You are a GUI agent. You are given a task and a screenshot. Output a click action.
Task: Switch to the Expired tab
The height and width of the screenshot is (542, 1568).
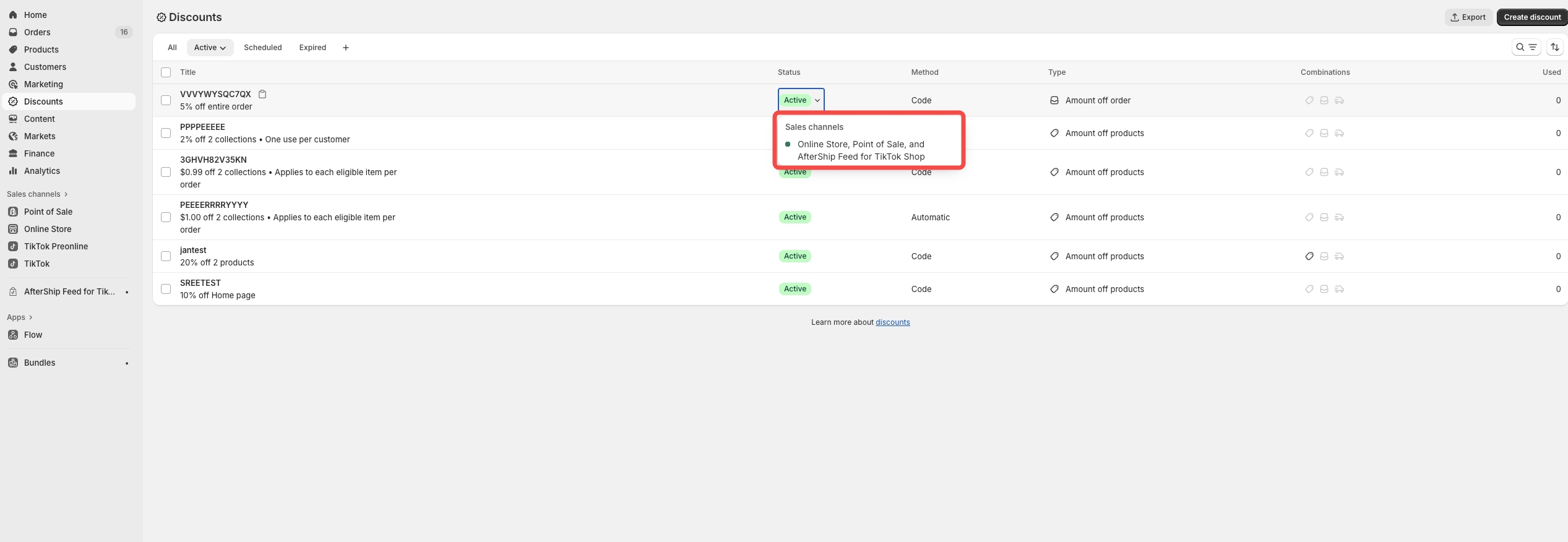coord(312,48)
